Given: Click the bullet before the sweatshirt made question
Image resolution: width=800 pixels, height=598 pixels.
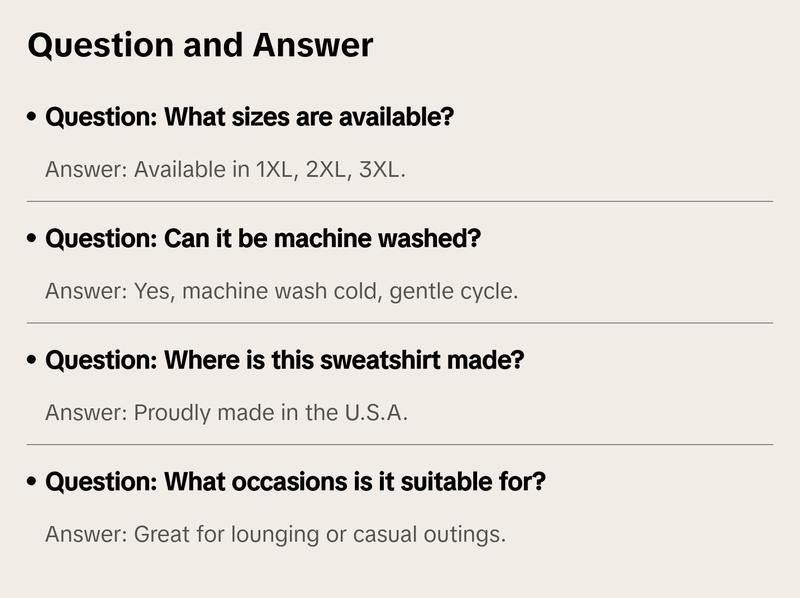Looking at the screenshot, I should click(33, 361).
